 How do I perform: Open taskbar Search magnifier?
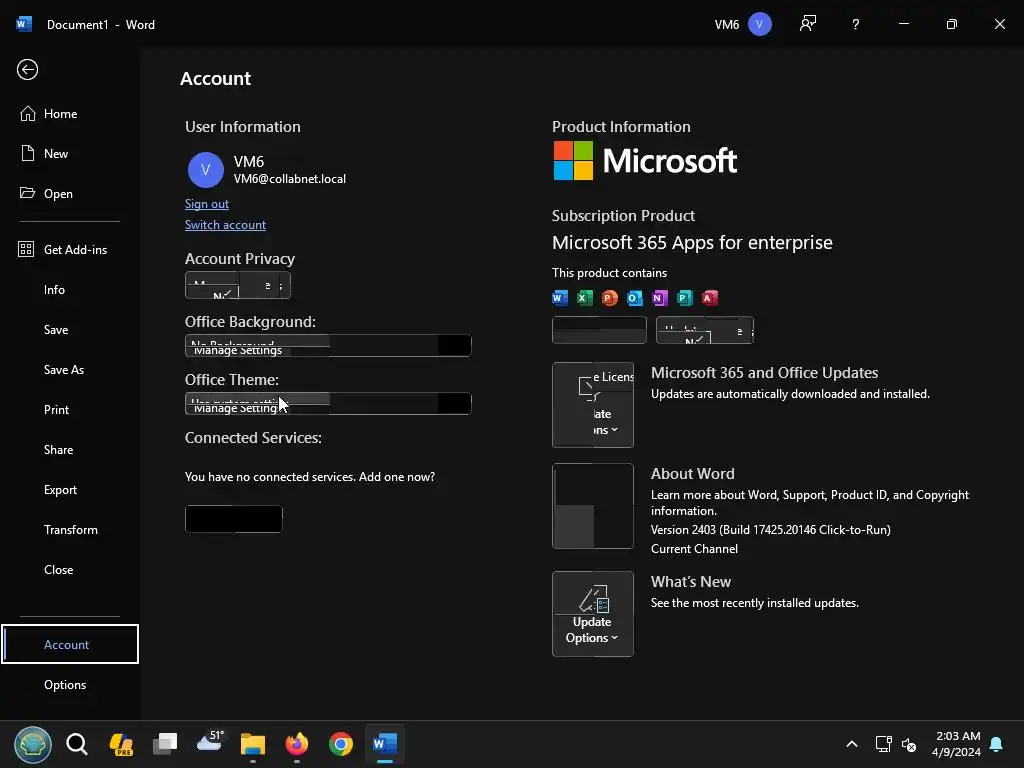[77, 744]
